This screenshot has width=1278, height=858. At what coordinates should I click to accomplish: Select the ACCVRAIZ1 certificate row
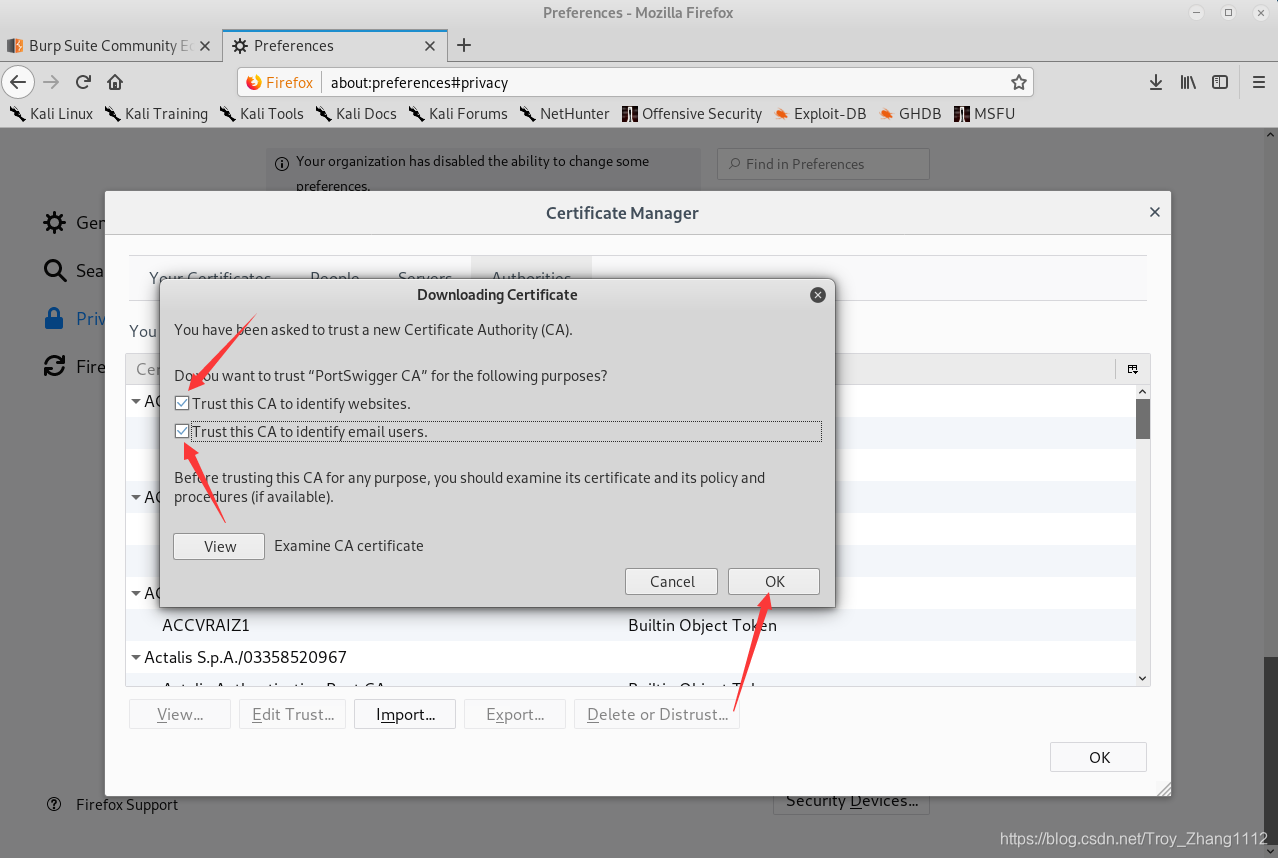click(631, 625)
